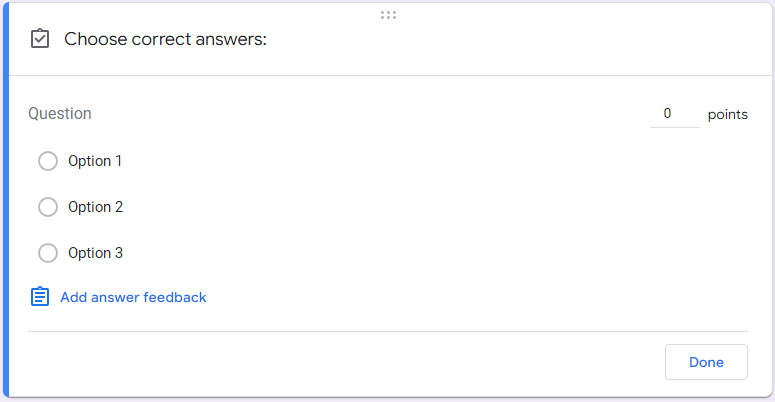Click the answer key clipboard checkmark icon
This screenshot has width=775, height=402.
(40, 39)
